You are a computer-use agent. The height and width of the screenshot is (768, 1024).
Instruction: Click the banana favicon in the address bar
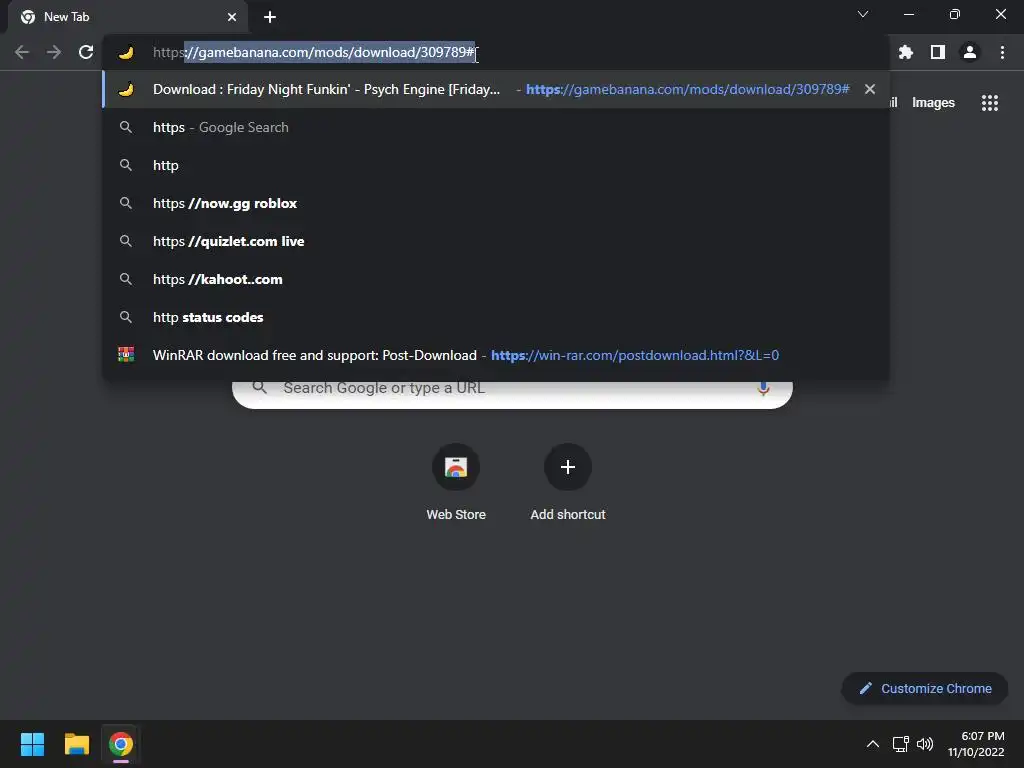[126, 52]
